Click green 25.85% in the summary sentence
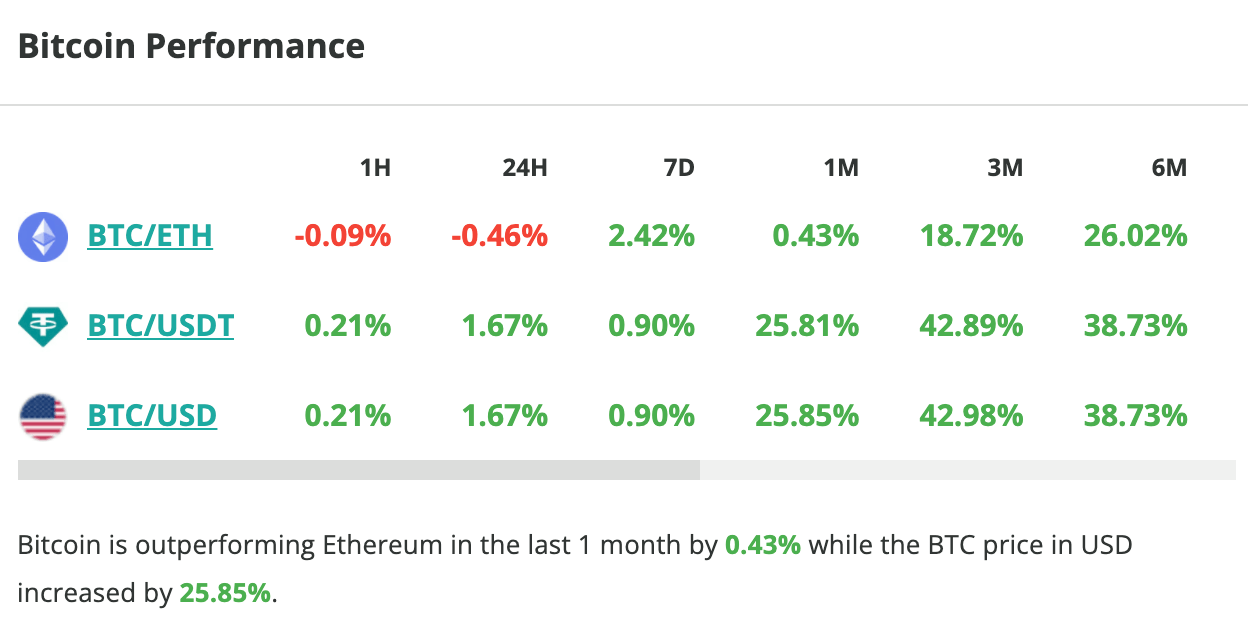 pos(225,593)
